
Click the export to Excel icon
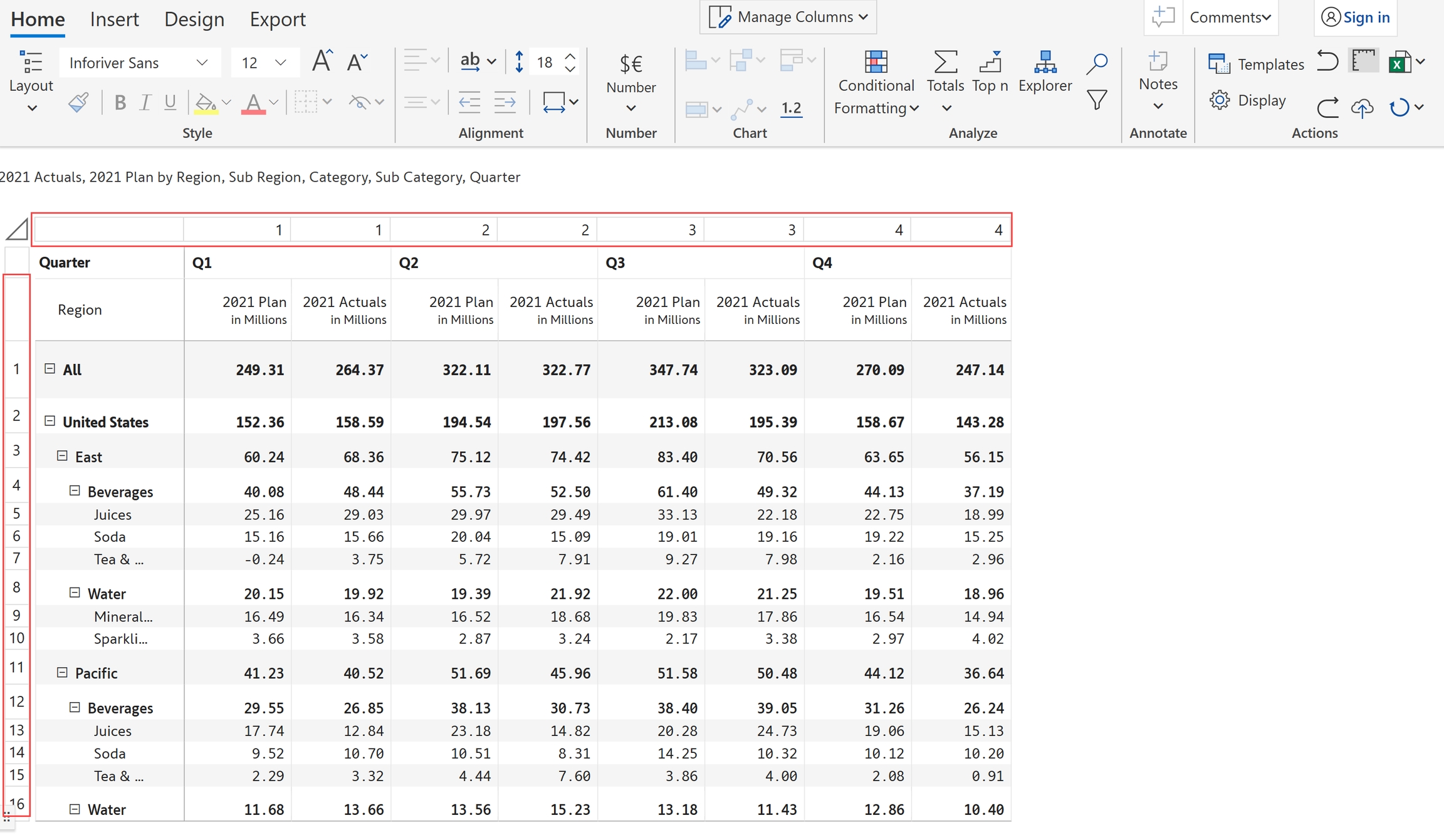tap(1399, 63)
